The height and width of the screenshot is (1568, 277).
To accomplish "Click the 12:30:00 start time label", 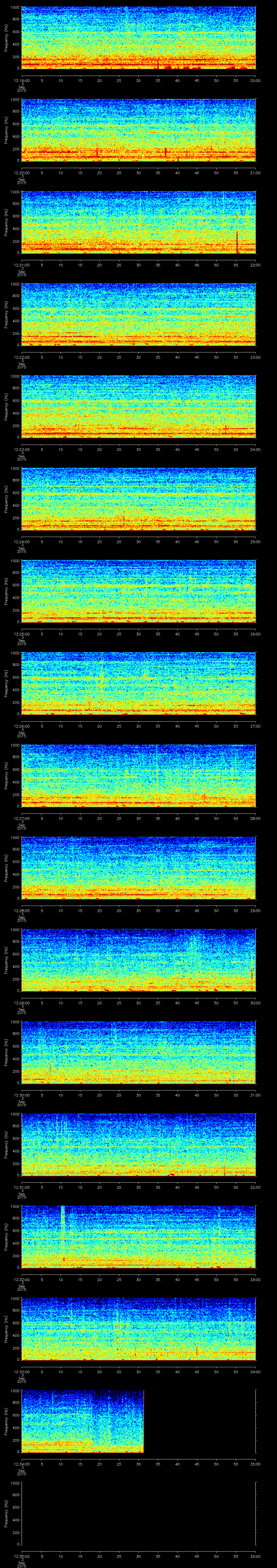I will [21, 1095].
